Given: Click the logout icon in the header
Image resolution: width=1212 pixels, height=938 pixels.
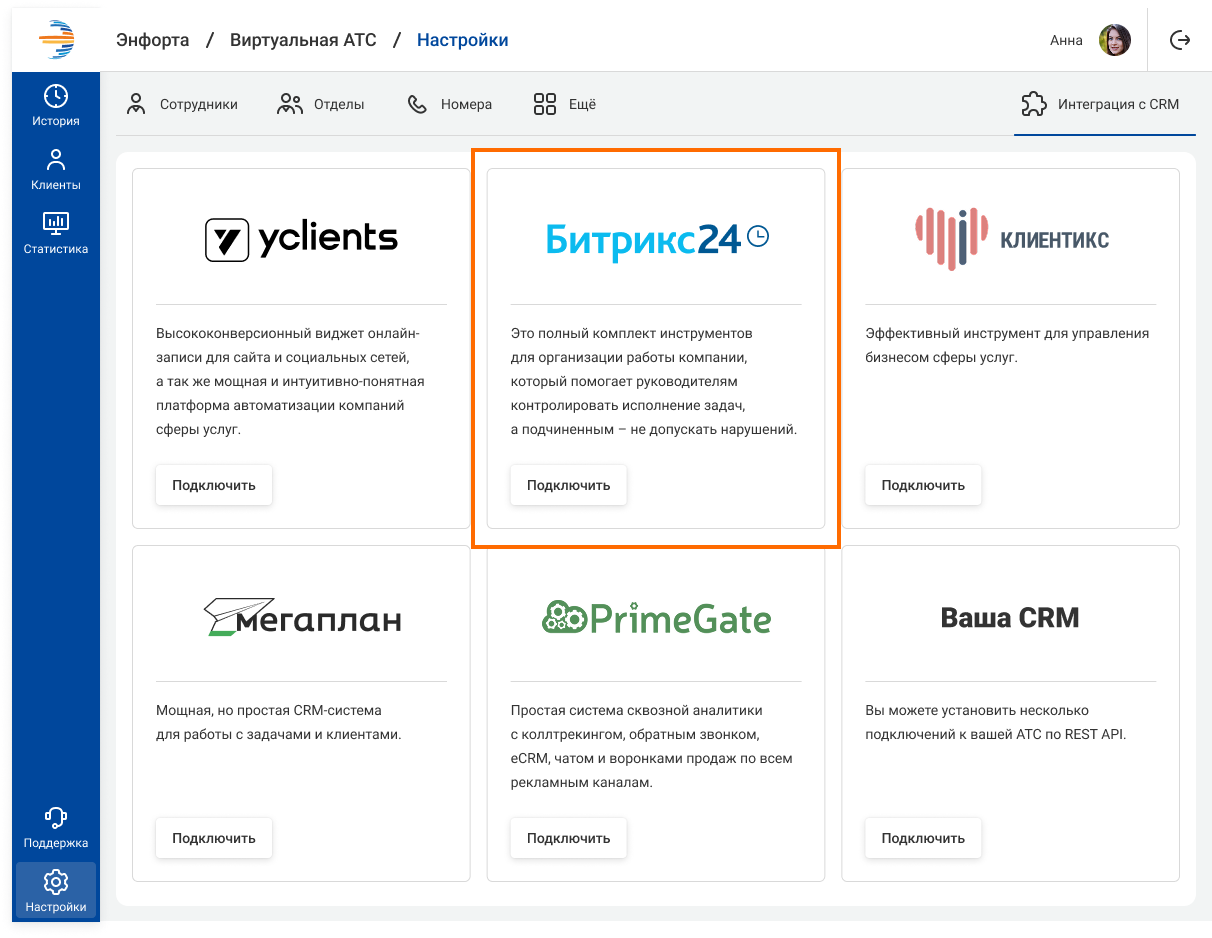Looking at the screenshot, I should (x=1180, y=40).
